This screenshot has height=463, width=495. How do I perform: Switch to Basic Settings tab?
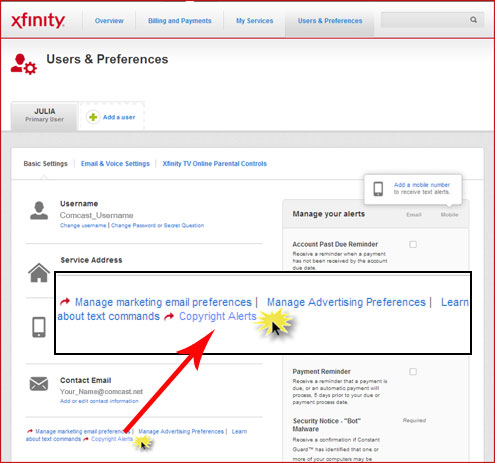(x=45, y=164)
